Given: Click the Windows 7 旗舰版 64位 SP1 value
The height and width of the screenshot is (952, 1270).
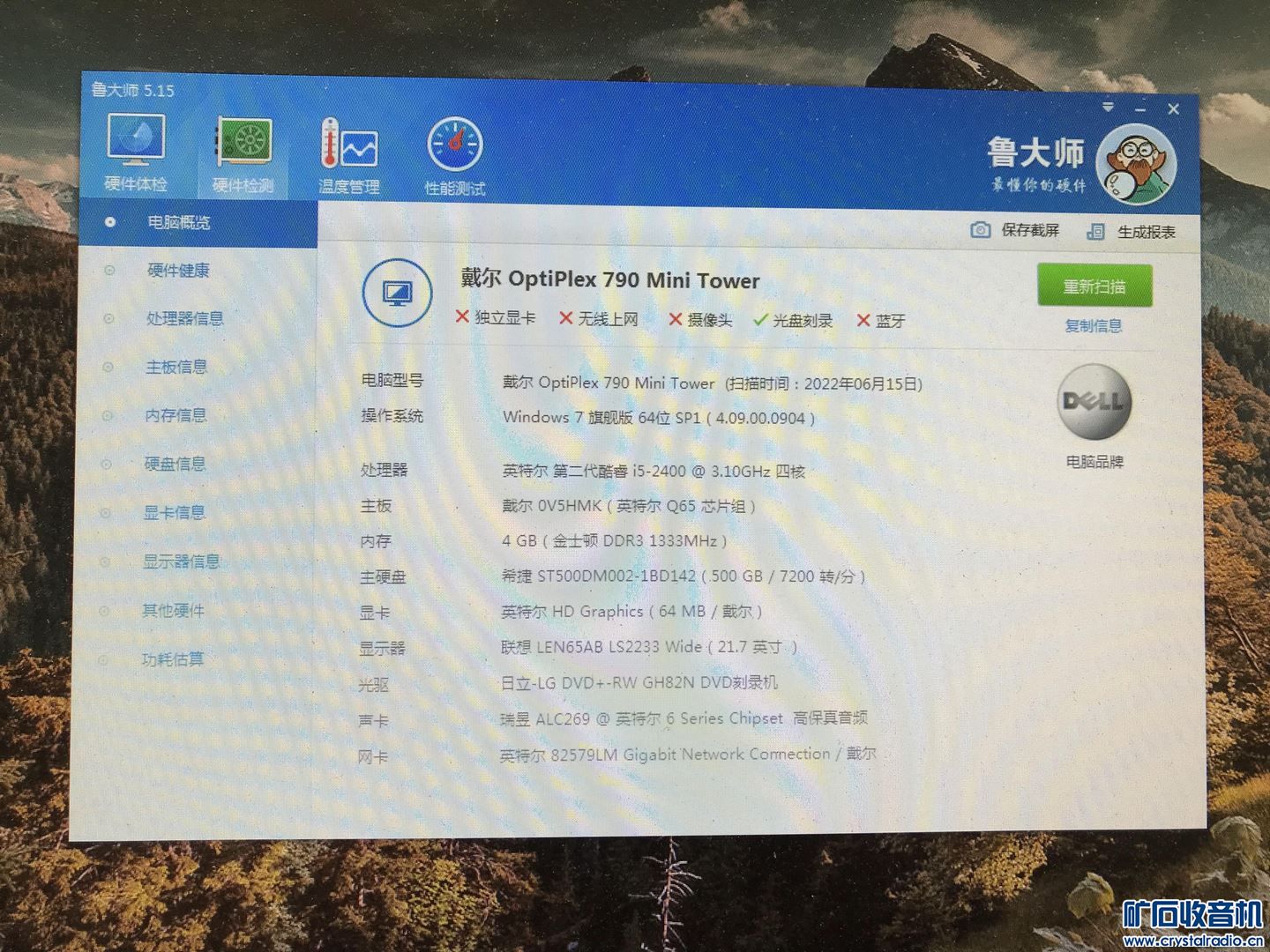Looking at the screenshot, I should [x=659, y=417].
